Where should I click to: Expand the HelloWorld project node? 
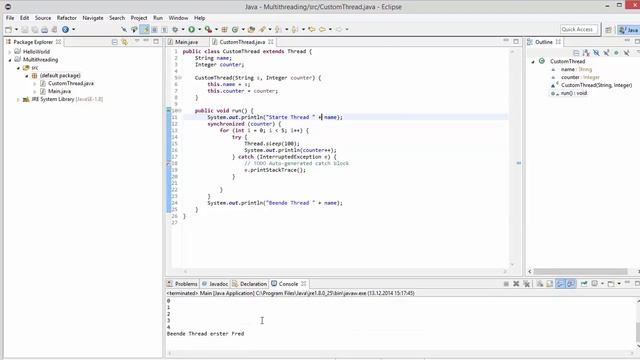(x=10, y=52)
